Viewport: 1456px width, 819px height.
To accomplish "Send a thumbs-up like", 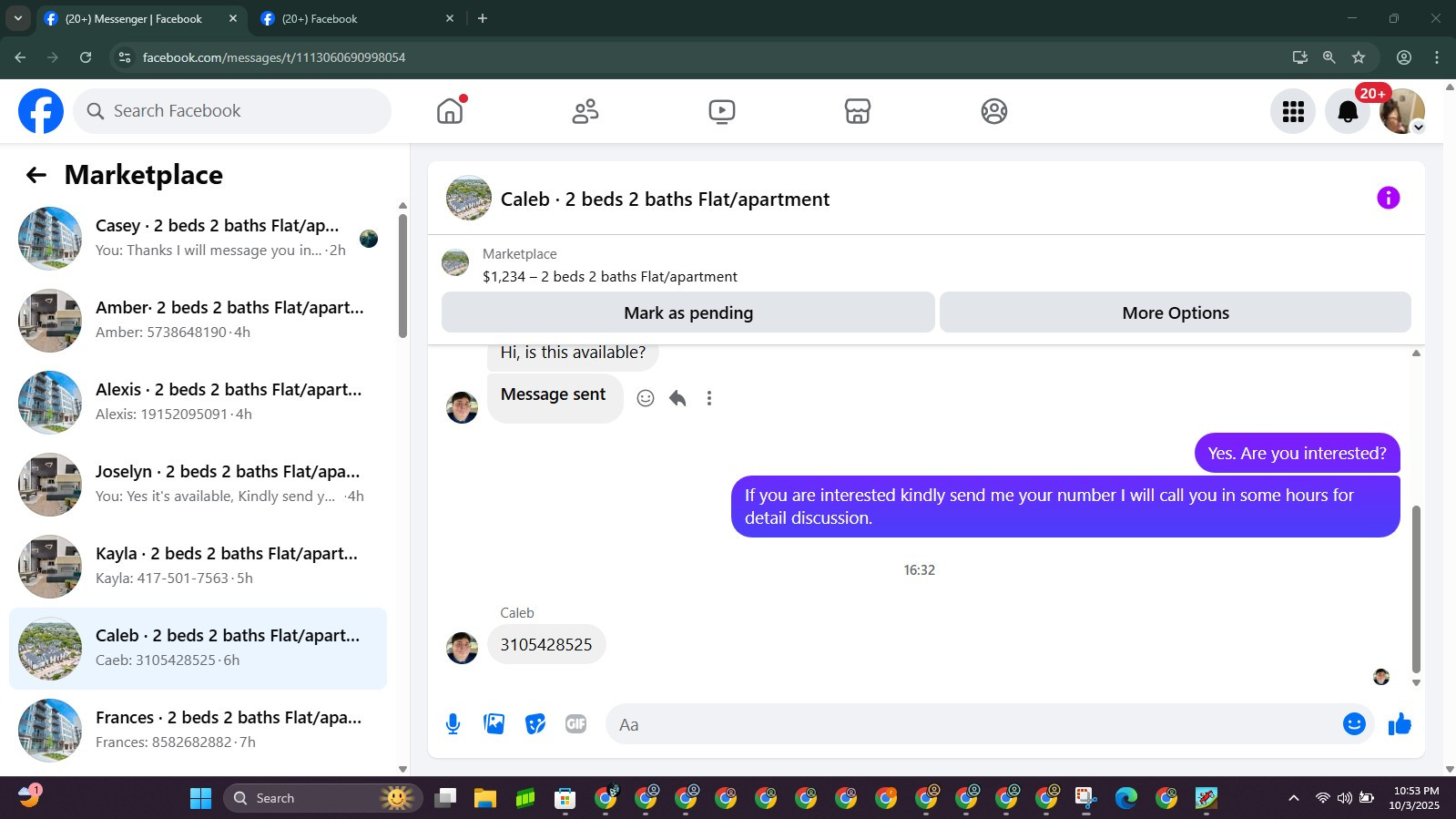I will (x=1400, y=724).
